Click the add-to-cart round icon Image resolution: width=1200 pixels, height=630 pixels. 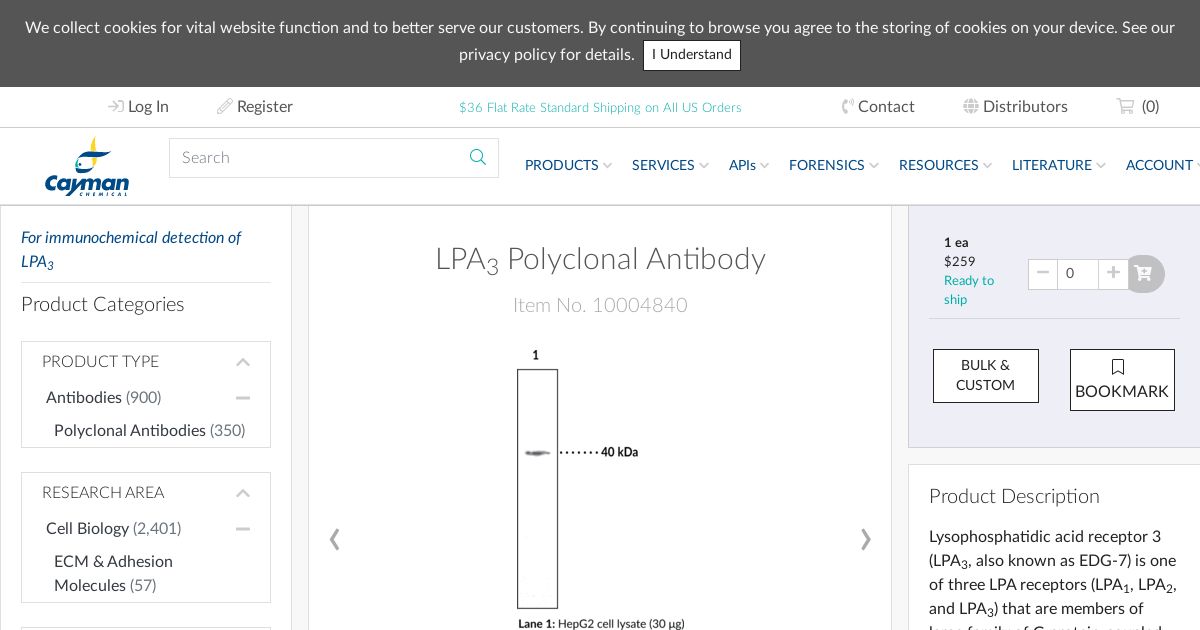1145,274
